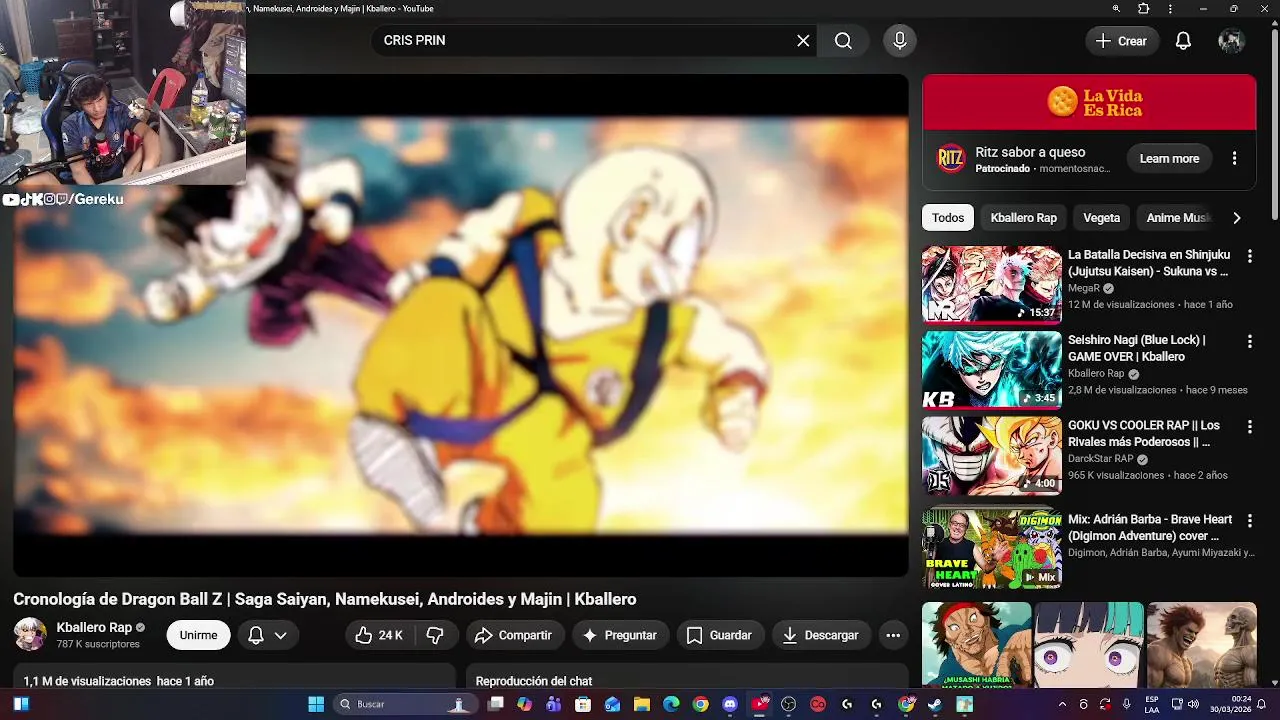Open the Kballero Rap channel name
Screen dimensions: 1280x720
(94, 627)
